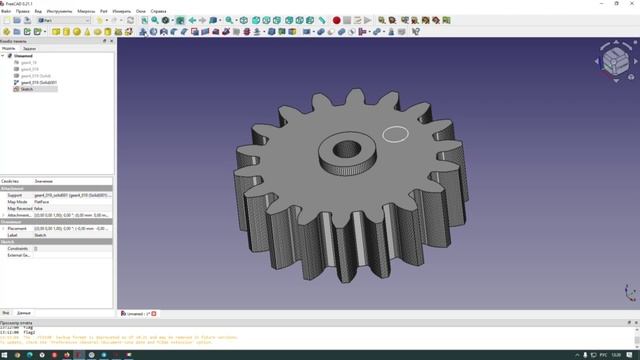
Task: Click the Check geometry icon
Action: coord(391,32)
